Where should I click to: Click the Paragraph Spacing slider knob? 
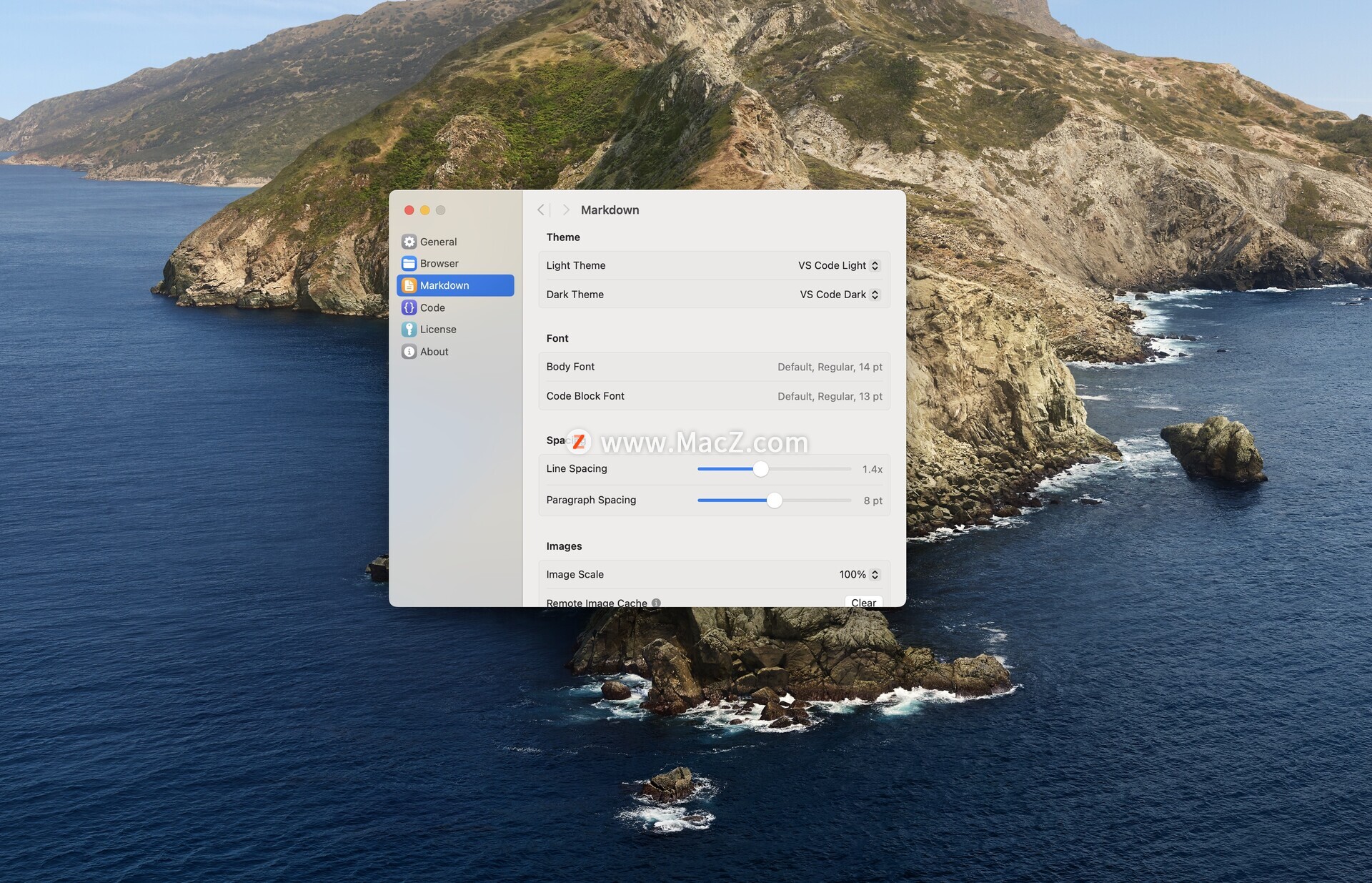point(774,500)
